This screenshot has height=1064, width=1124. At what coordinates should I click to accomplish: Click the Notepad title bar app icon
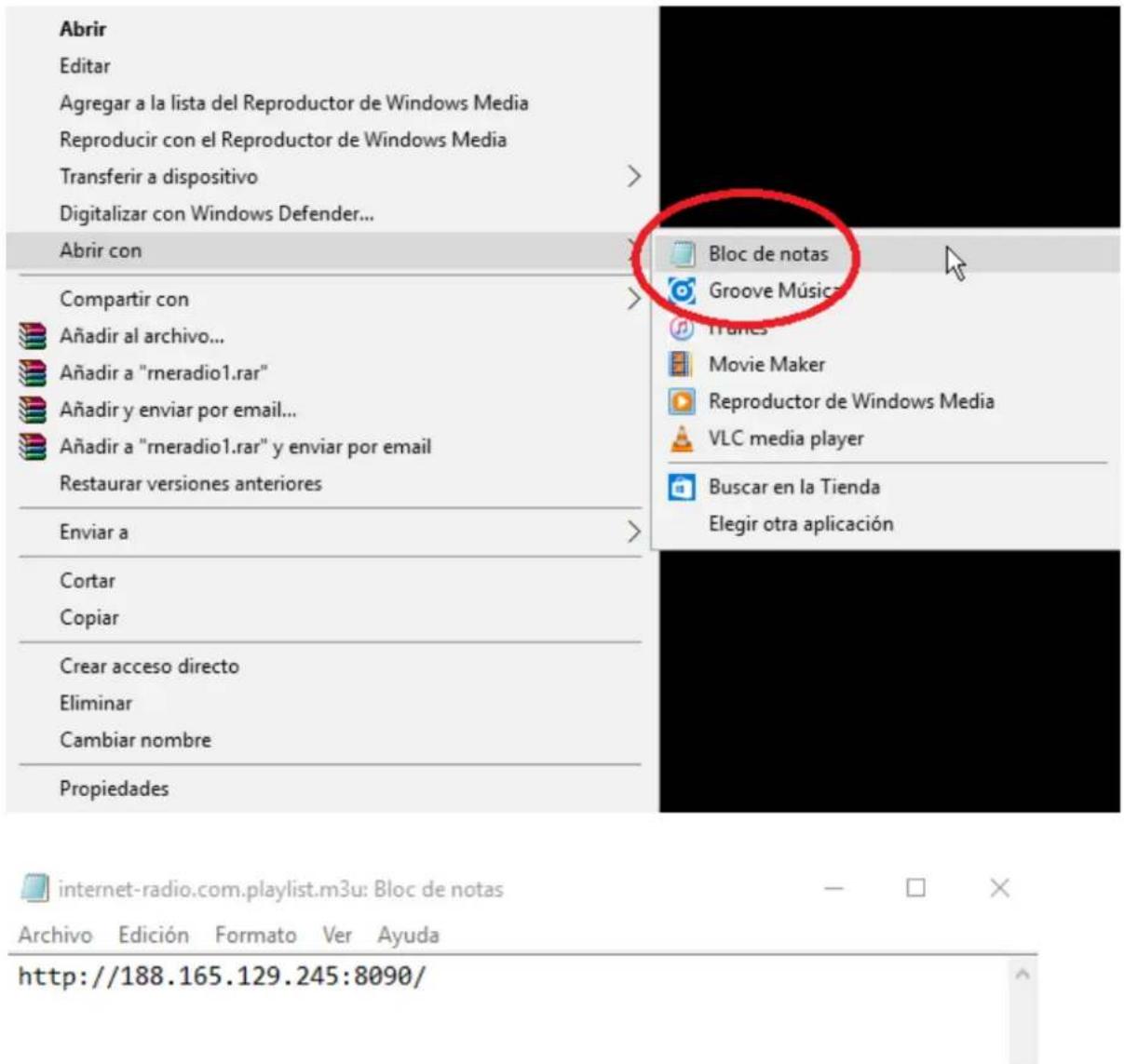(34, 888)
